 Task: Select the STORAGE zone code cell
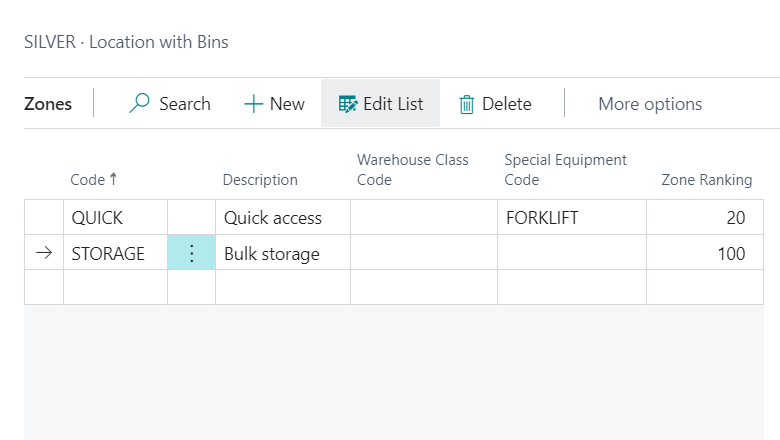[108, 254]
